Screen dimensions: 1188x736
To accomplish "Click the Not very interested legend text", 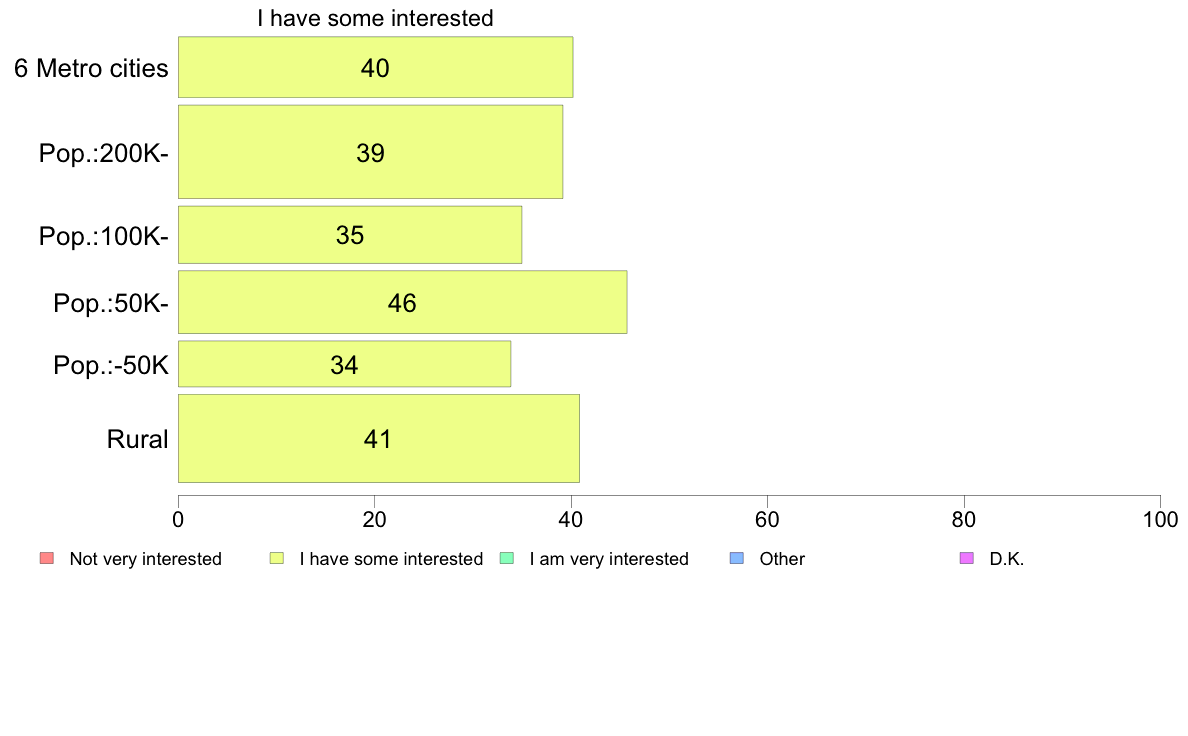I will pyautogui.click(x=145, y=559).
